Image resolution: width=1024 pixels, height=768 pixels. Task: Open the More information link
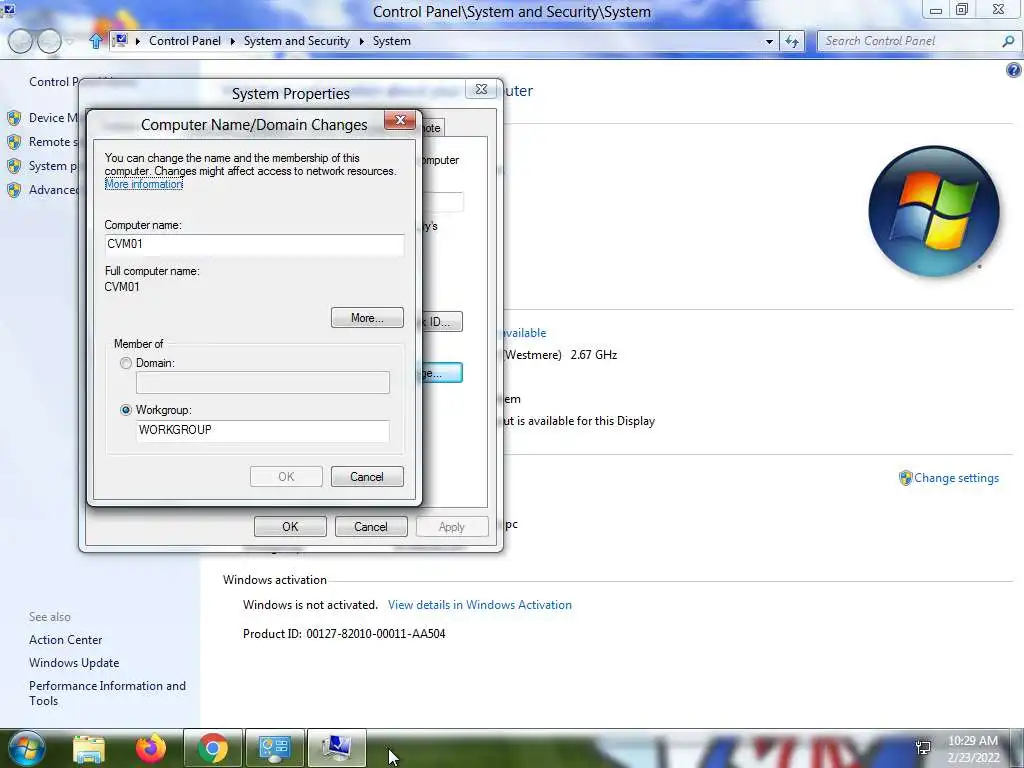tap(144, 184)
